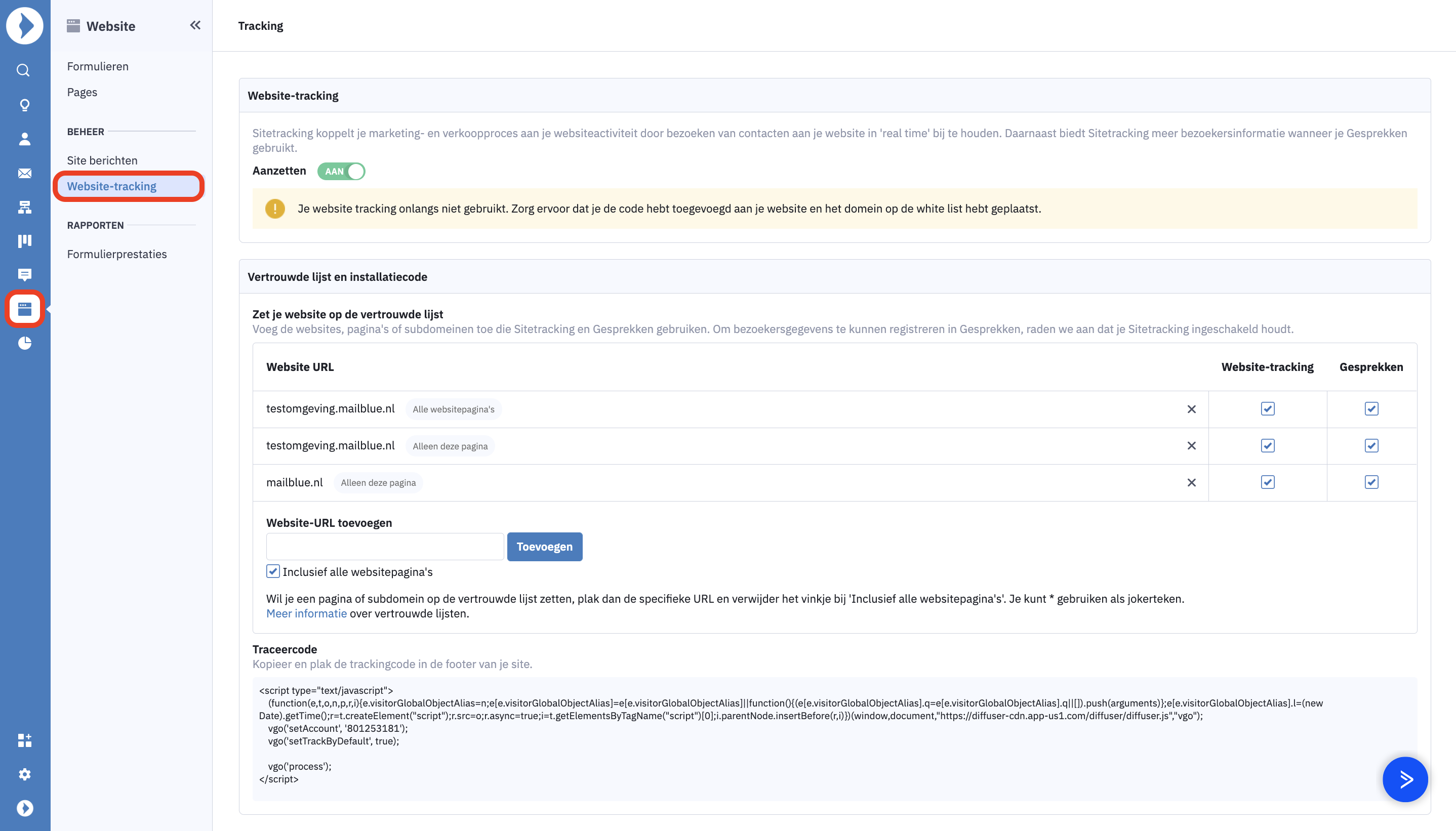Select Website-tracking menu item

(x=129, y=186)
